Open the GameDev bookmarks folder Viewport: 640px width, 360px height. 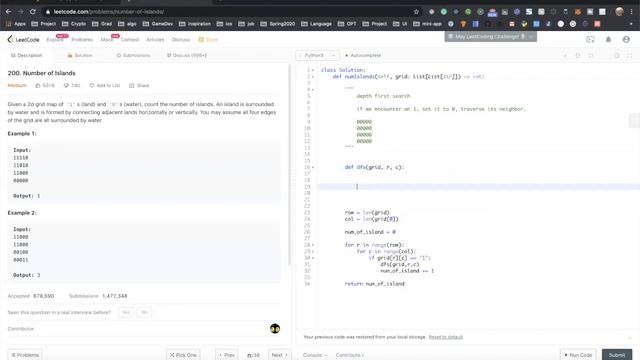tap(158, 24)
